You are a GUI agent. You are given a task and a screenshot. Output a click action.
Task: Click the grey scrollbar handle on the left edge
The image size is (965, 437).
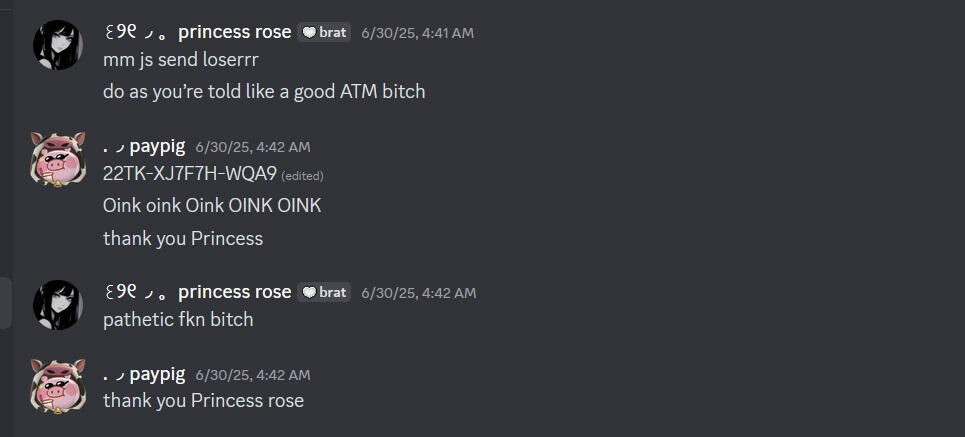point(6,303)
